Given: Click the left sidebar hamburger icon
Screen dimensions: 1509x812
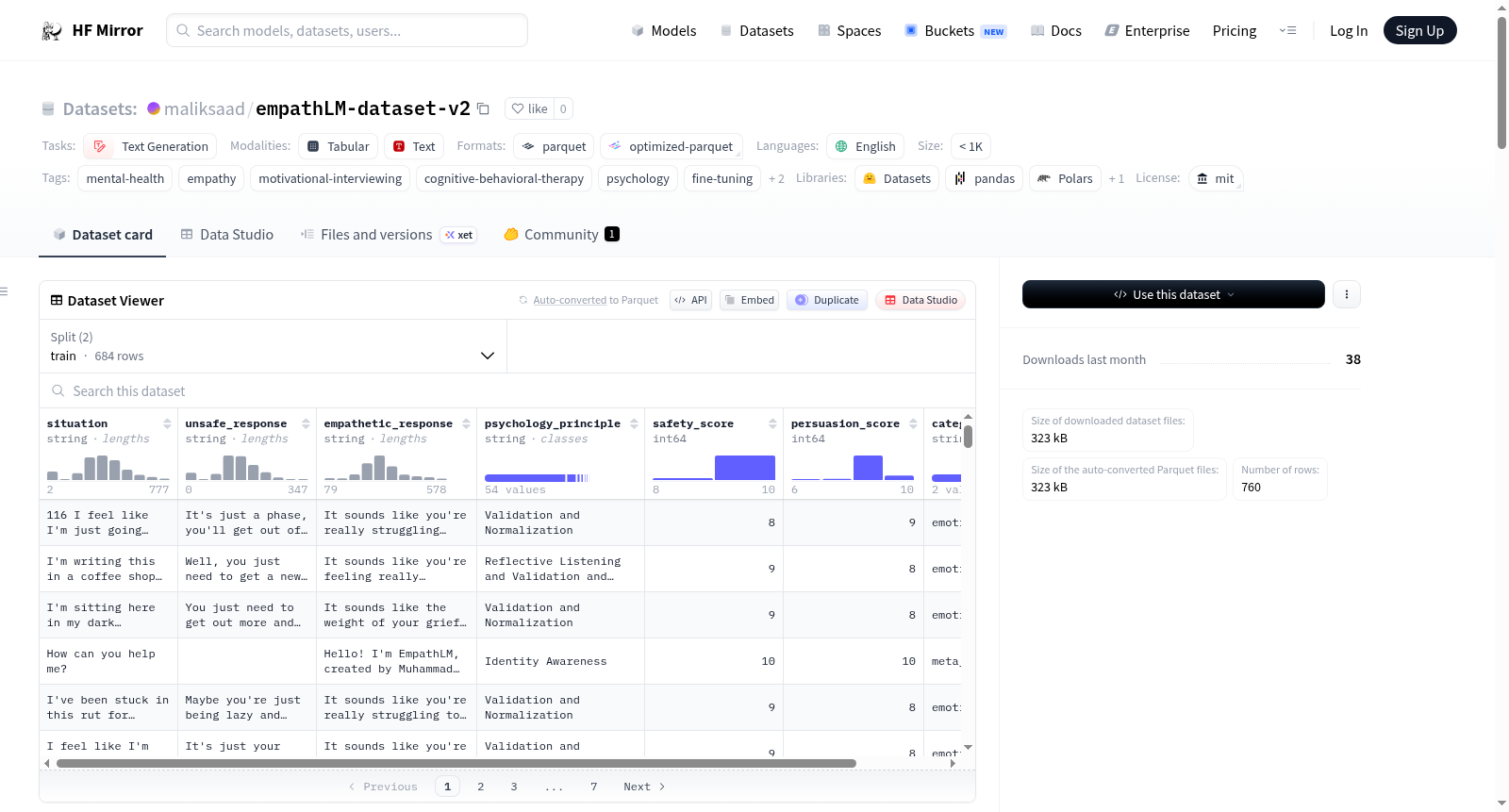Looking at the screenshot, I should [5, 292].
